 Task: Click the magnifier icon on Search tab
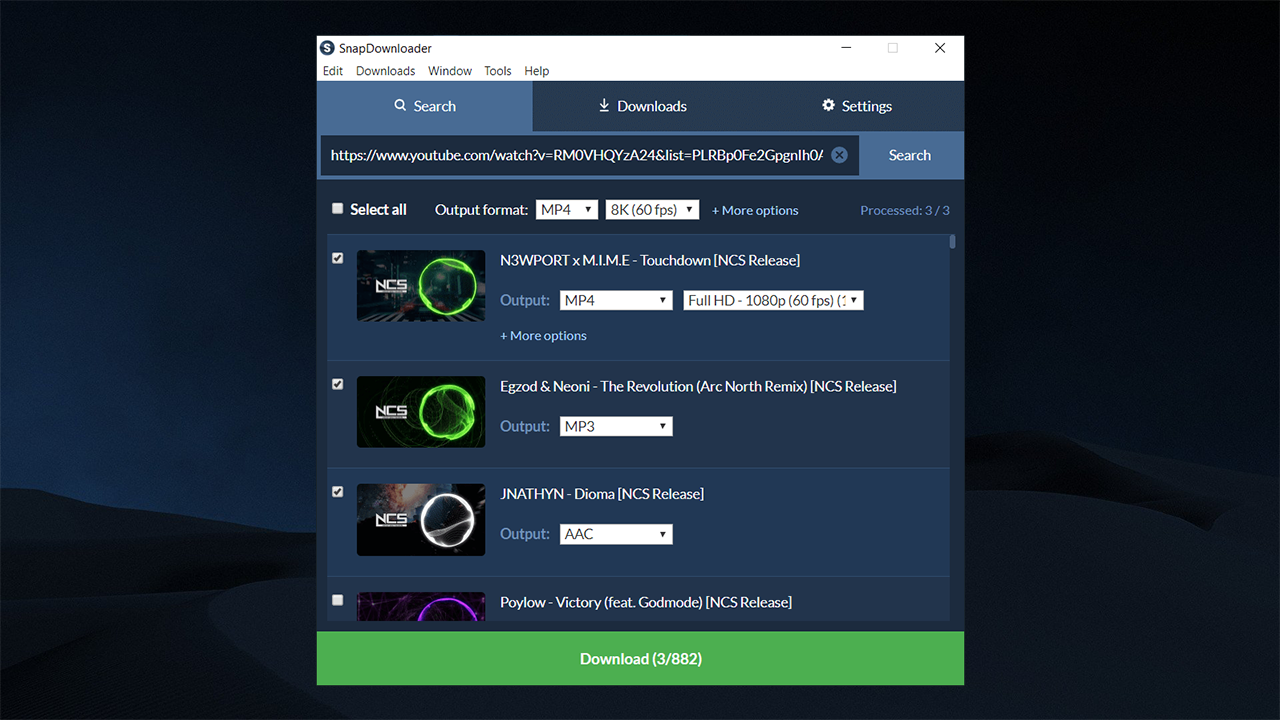point(400,106)
